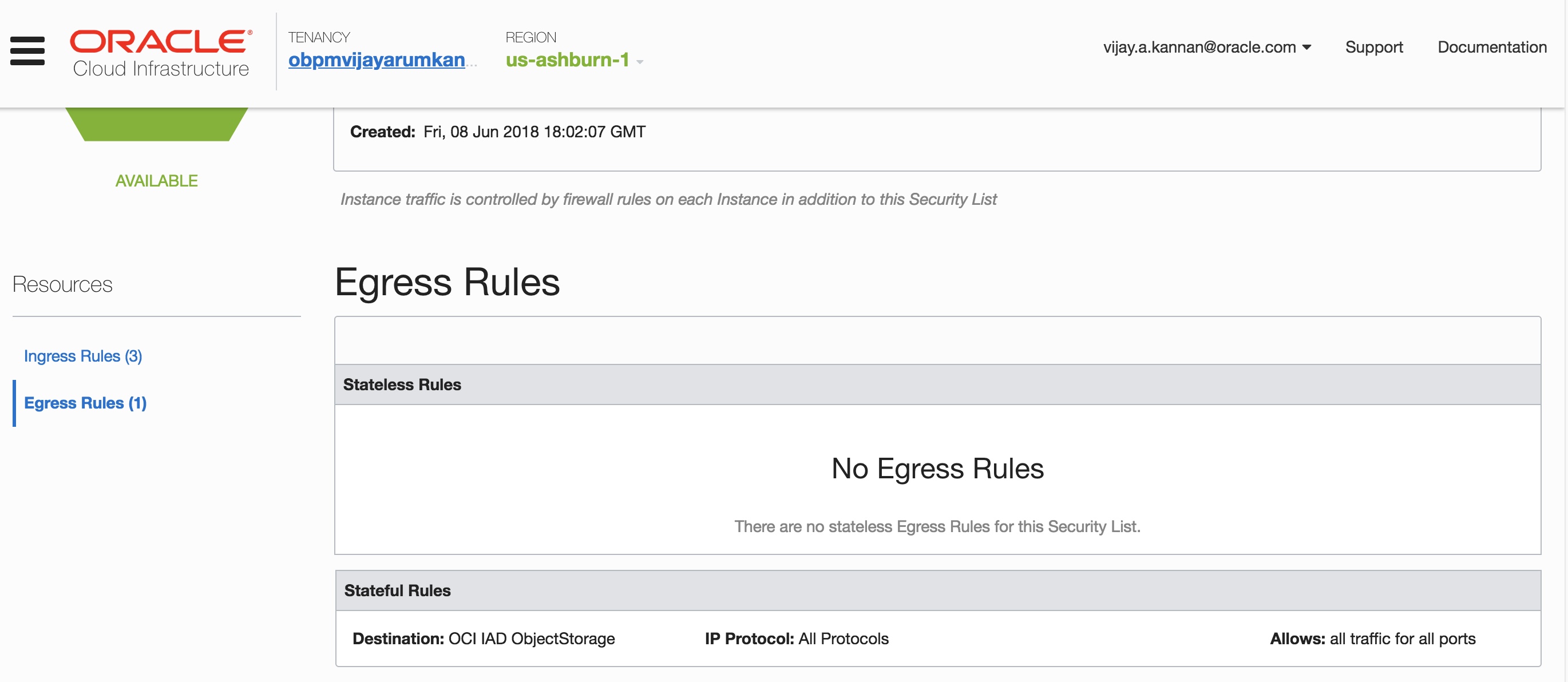
Task: Click the AVAILABLE status label
Action: pyautogui.click(x=156, y=181)
